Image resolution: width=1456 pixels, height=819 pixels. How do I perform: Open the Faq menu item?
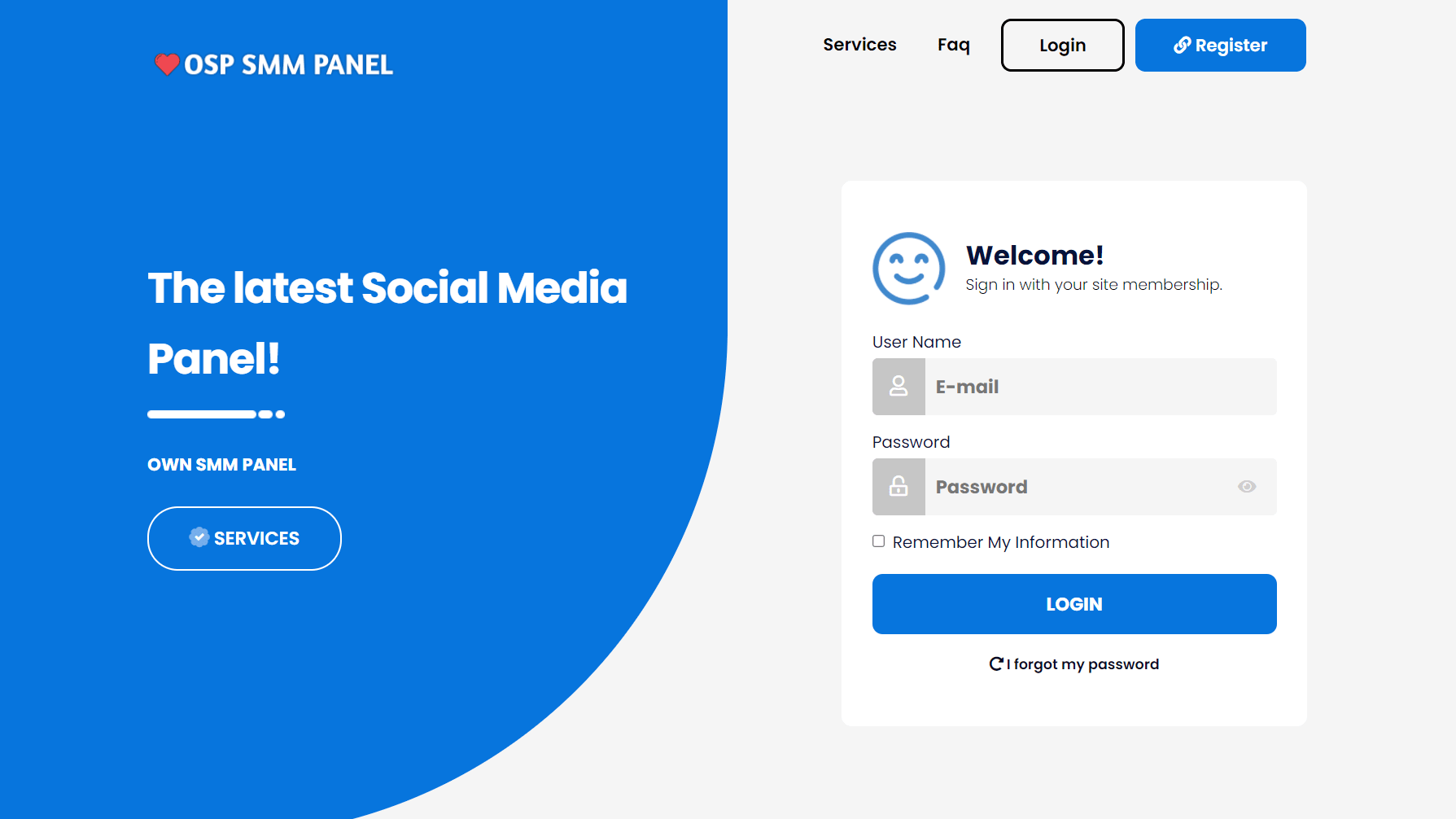coord(954,45)
